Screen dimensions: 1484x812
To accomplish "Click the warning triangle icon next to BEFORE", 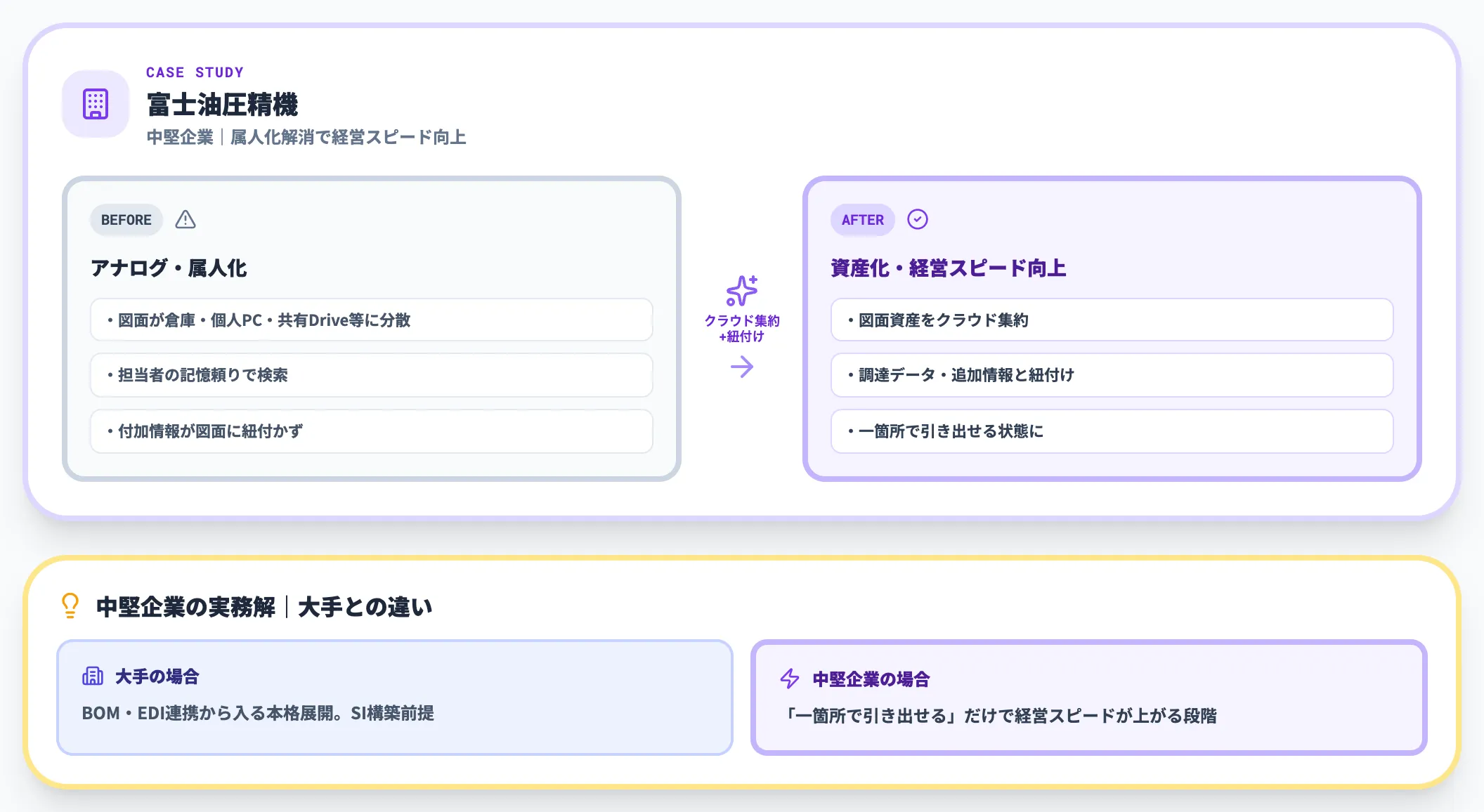I will 185,220.
